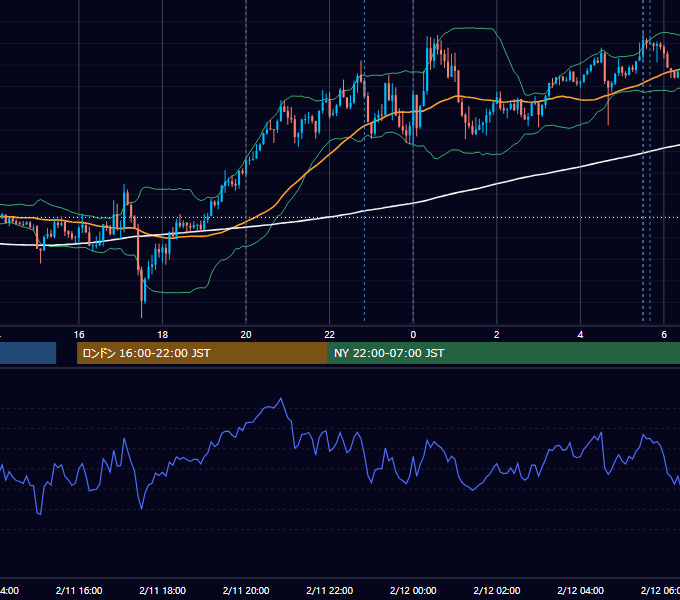Click the 0 hour label on price chart axis
Viewport: 680px width, 600px height.
(x=413, y=335)
